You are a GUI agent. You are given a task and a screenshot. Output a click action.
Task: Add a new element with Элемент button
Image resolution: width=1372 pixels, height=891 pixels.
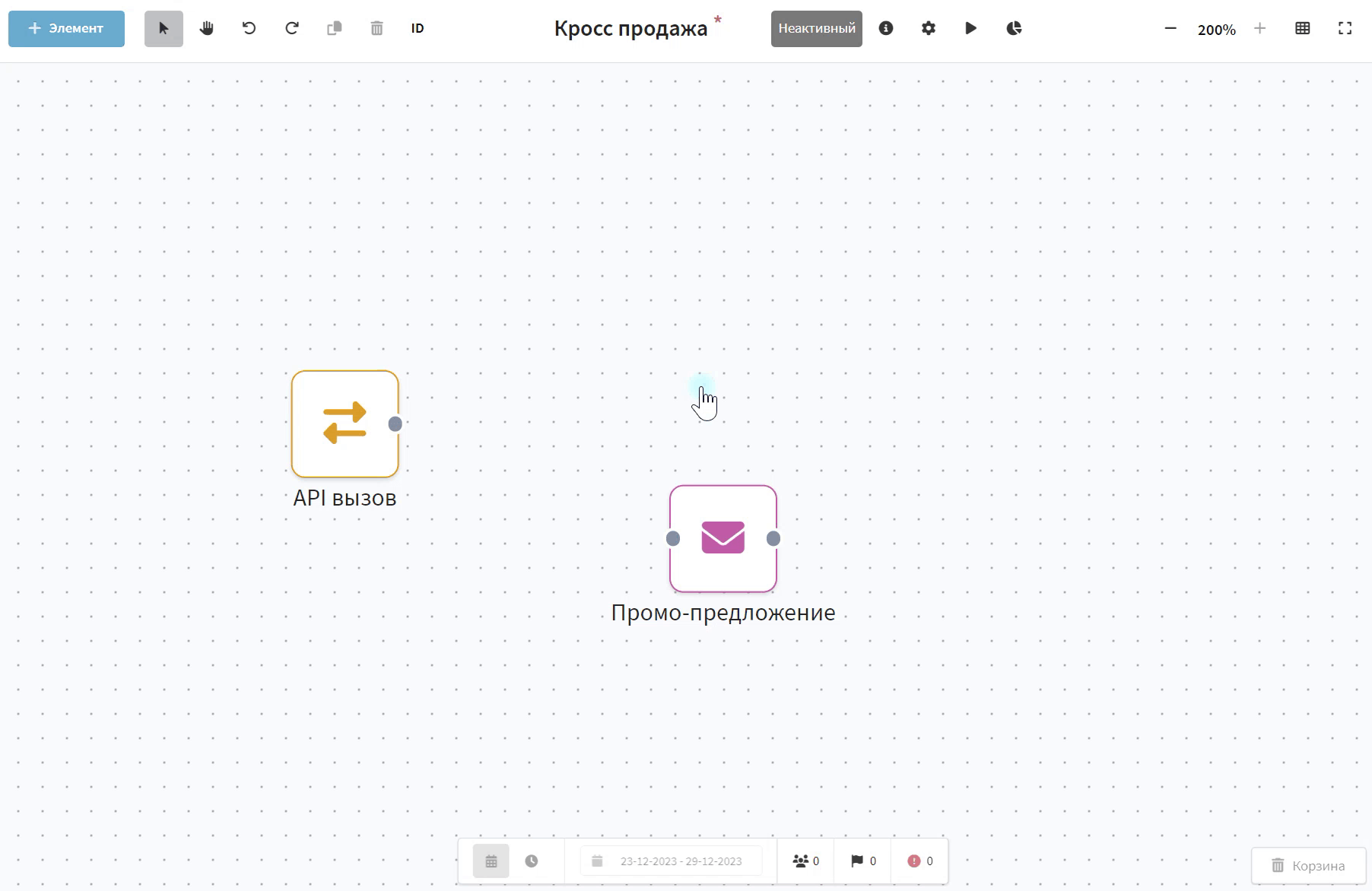coord(66,29)
